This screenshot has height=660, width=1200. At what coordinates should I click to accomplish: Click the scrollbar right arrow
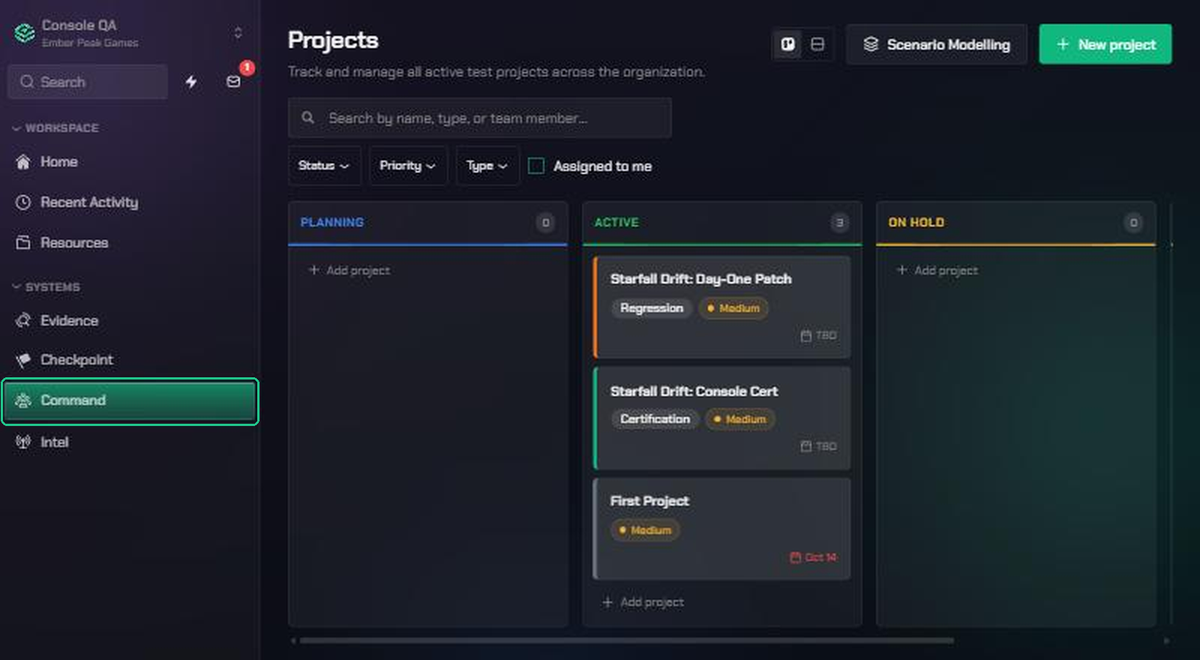1166,640
